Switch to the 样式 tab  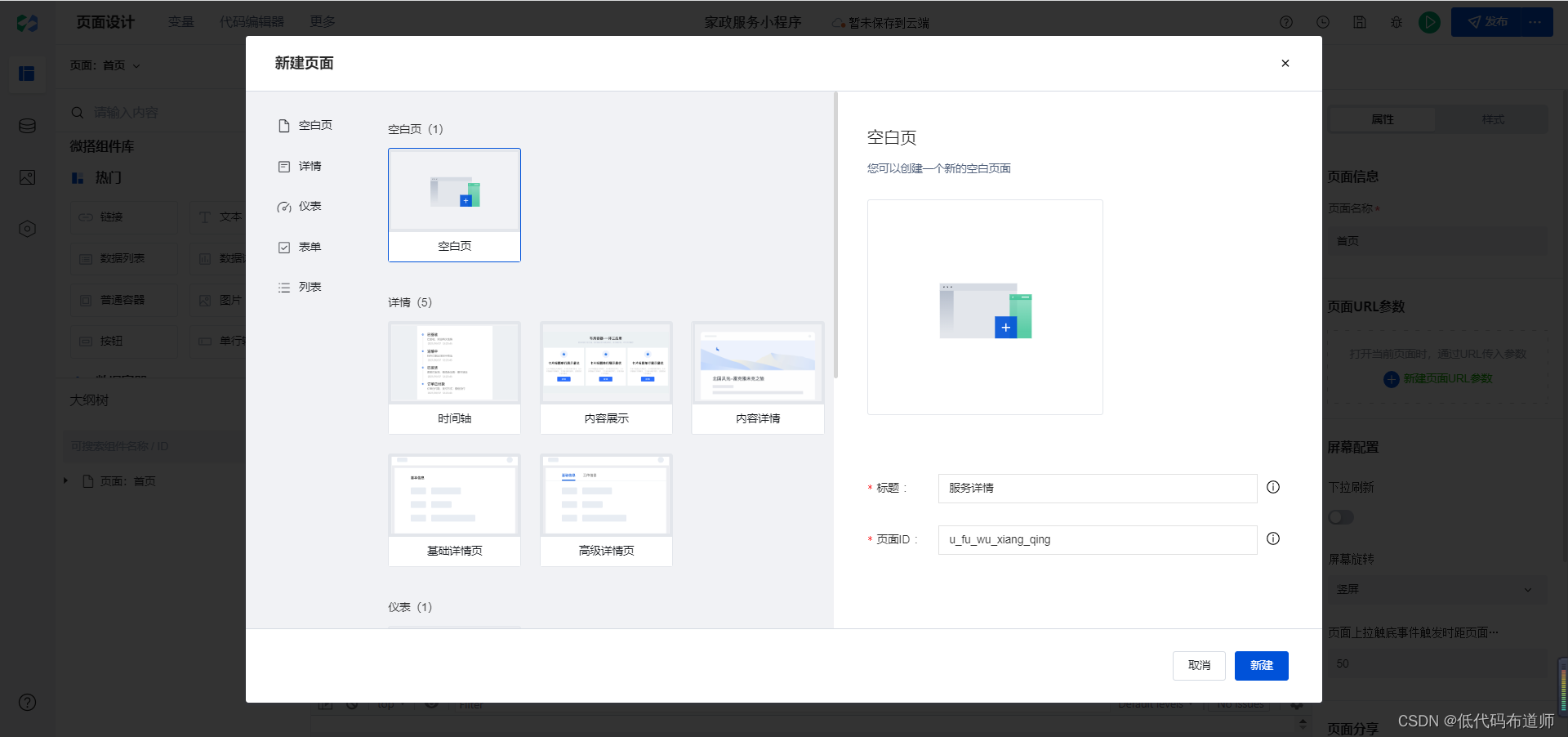[x=1493, y=120]
